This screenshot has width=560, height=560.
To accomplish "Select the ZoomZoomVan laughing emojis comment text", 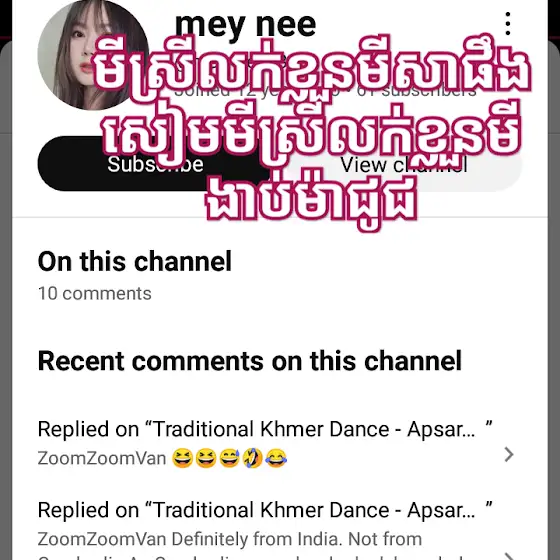I will (x=162, y=458).
